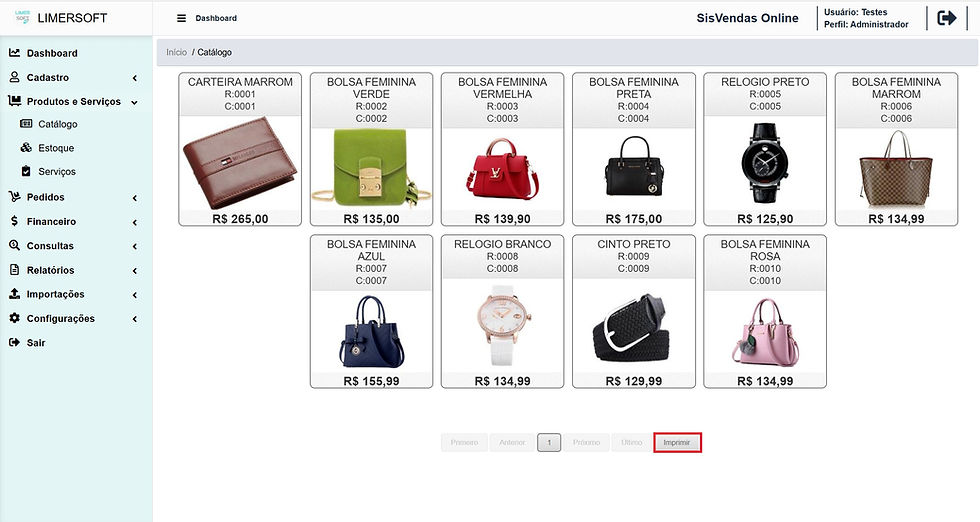Click the Configurações gear icon
Screen dimensions: 980x522
14,318
